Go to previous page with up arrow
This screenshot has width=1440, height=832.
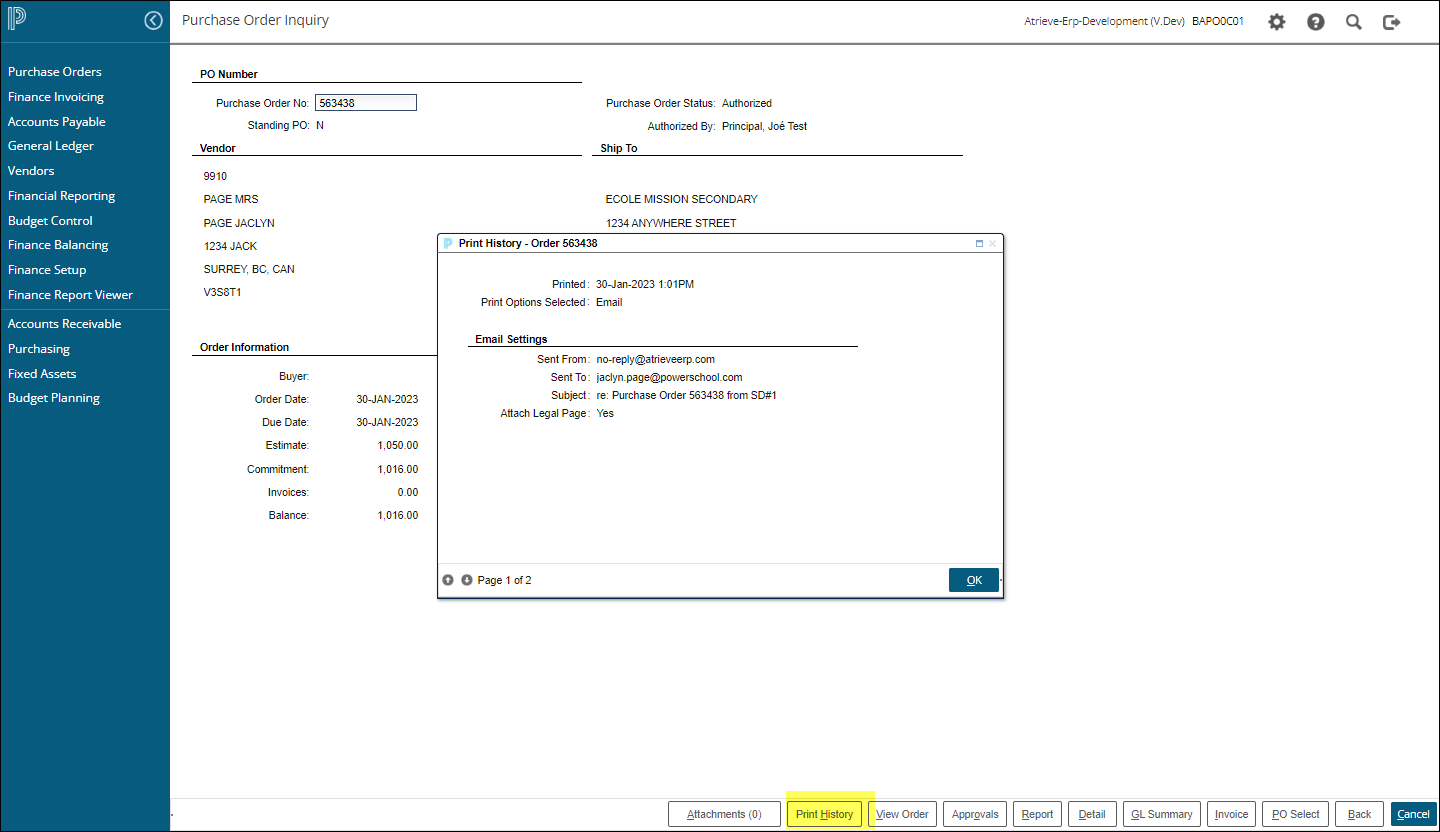[448, 580]
